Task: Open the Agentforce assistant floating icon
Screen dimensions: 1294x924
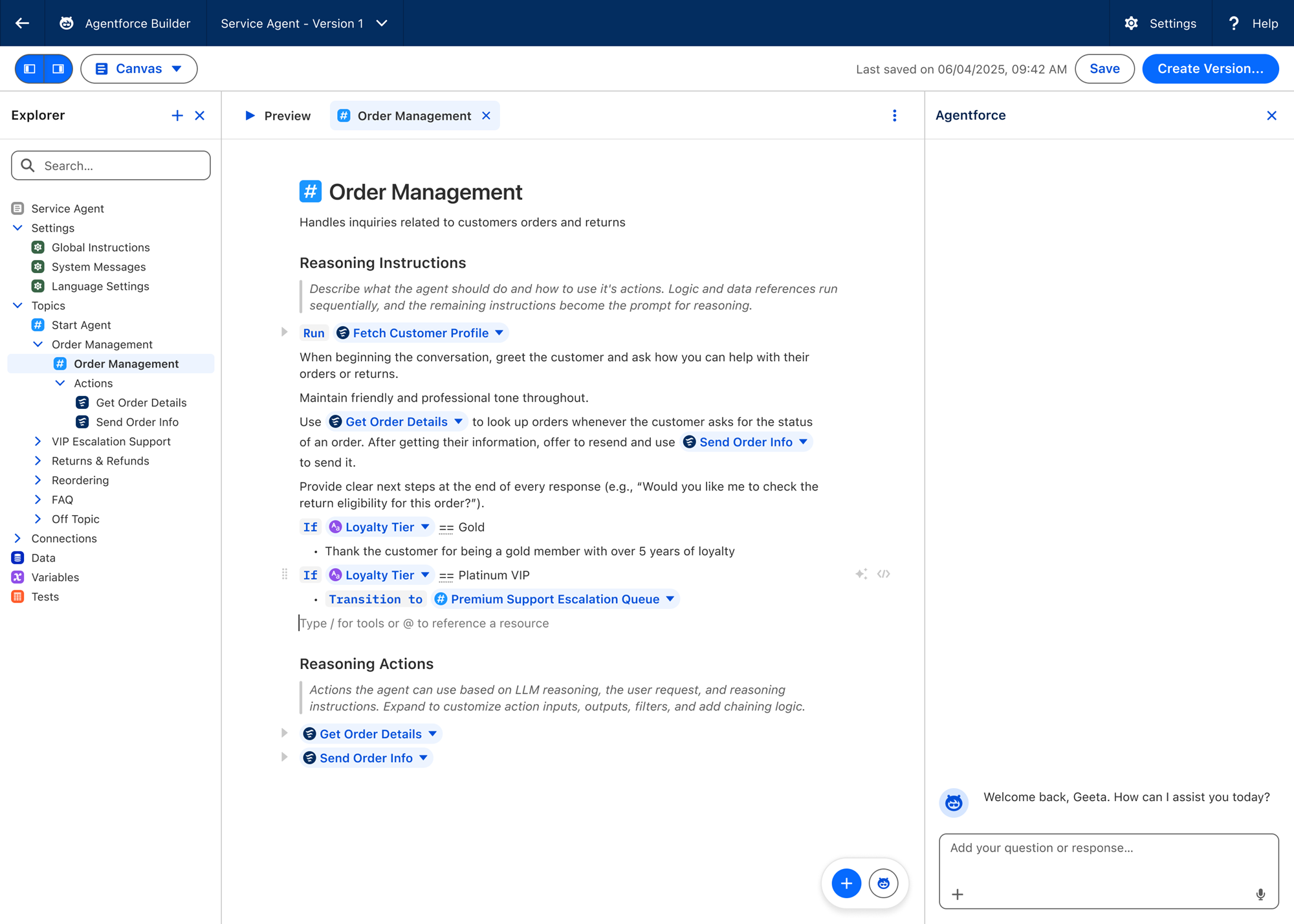Action: click(883, 883)
